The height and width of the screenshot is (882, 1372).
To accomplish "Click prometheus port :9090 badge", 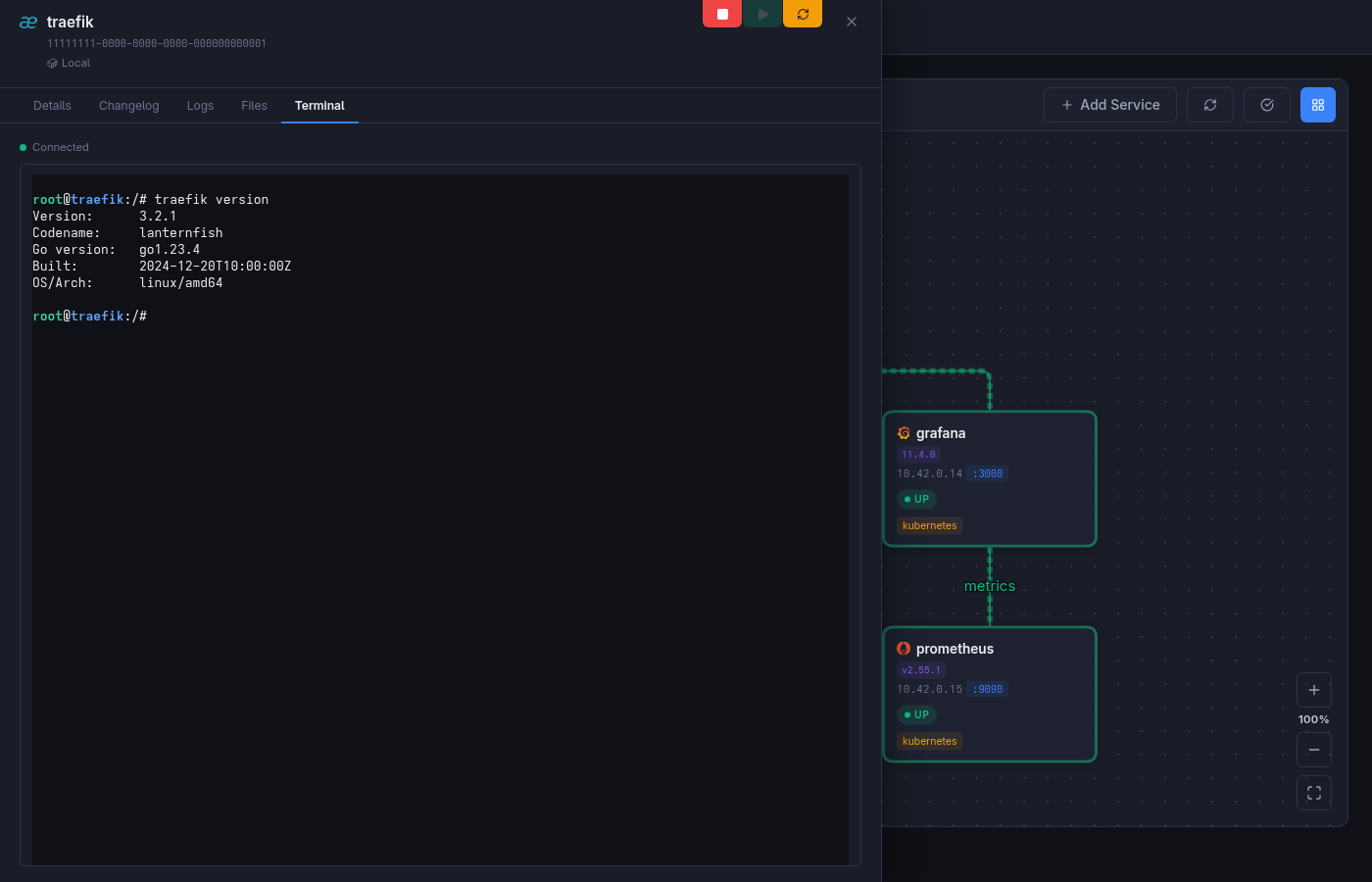I will [x=987, y=689].
